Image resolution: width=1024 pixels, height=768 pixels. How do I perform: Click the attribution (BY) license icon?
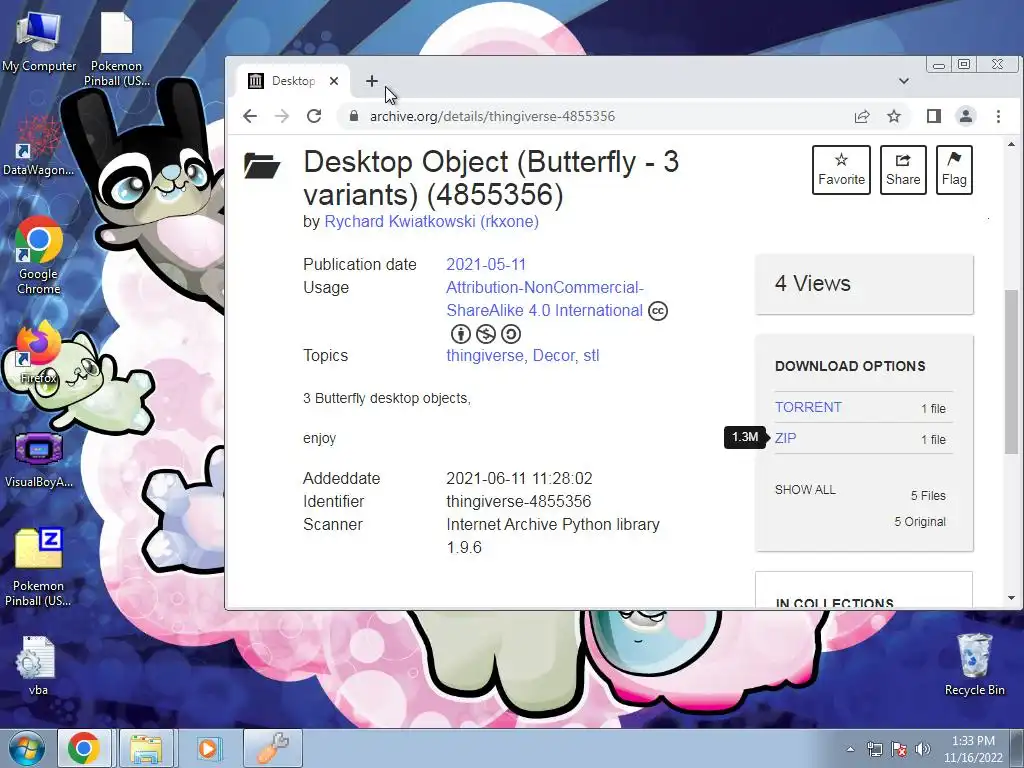461,334
